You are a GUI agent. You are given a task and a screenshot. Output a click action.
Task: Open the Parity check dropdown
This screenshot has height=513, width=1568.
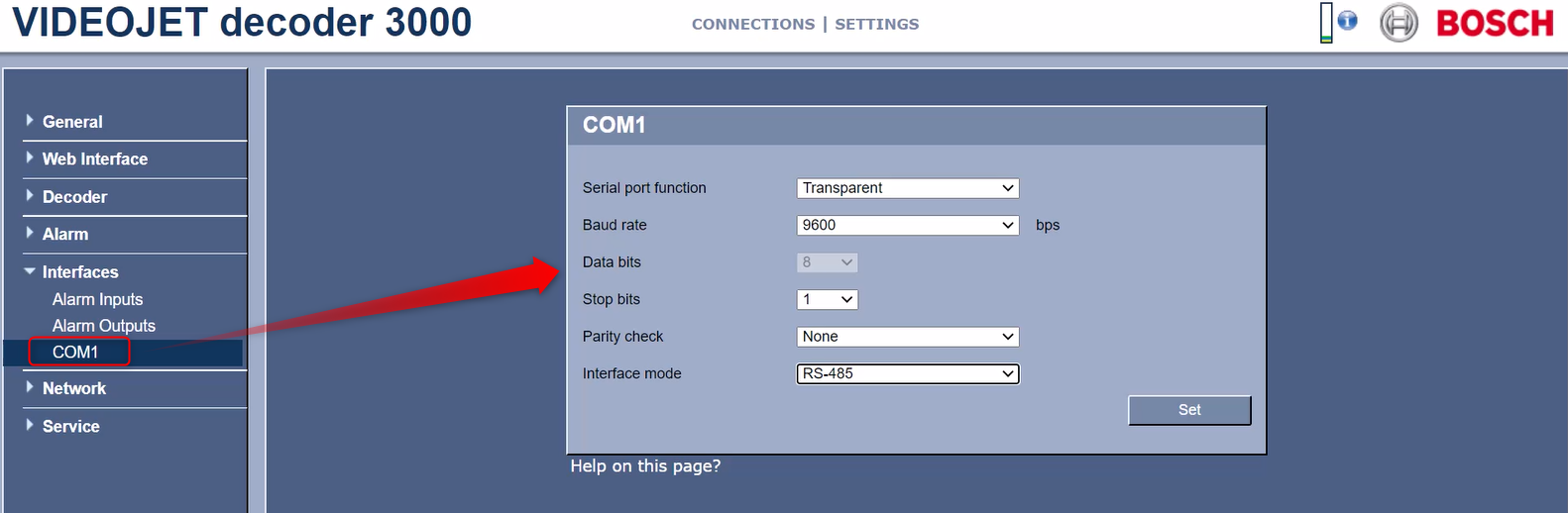(x=907, y=337)
